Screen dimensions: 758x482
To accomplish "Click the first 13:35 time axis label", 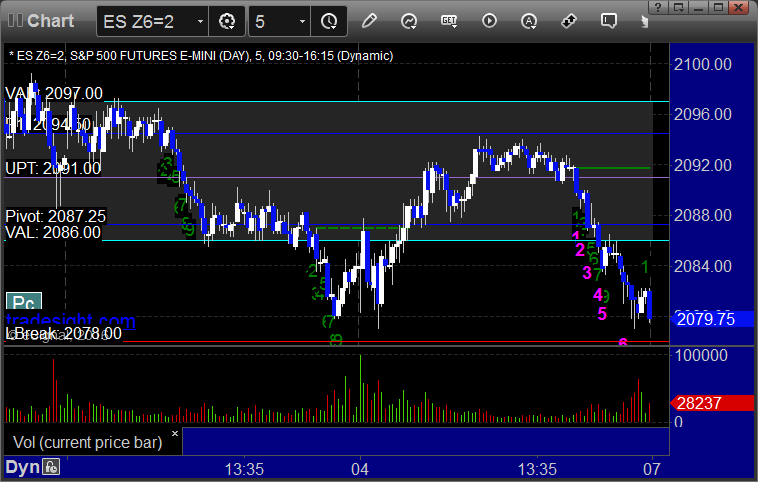I will (244, 469).
